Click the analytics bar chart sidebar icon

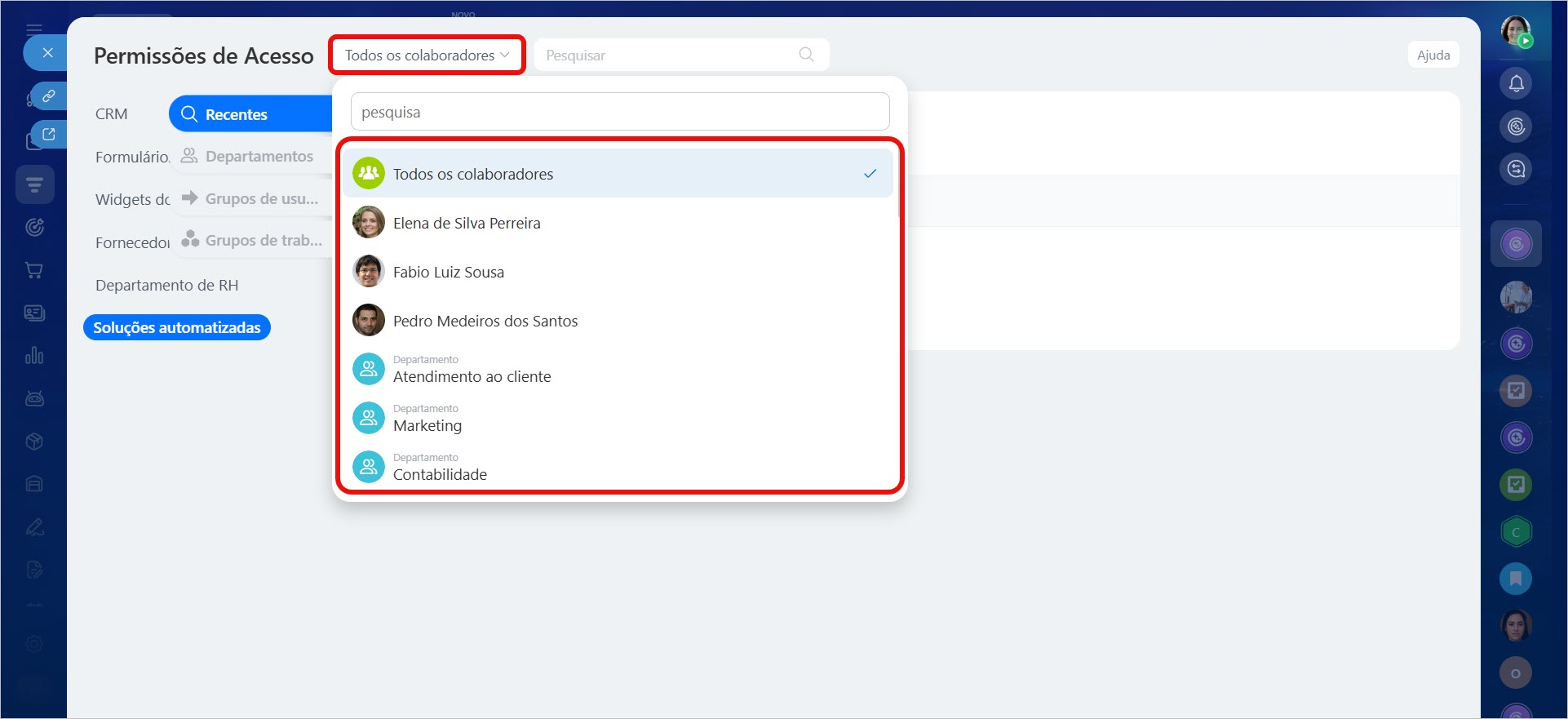34,356
